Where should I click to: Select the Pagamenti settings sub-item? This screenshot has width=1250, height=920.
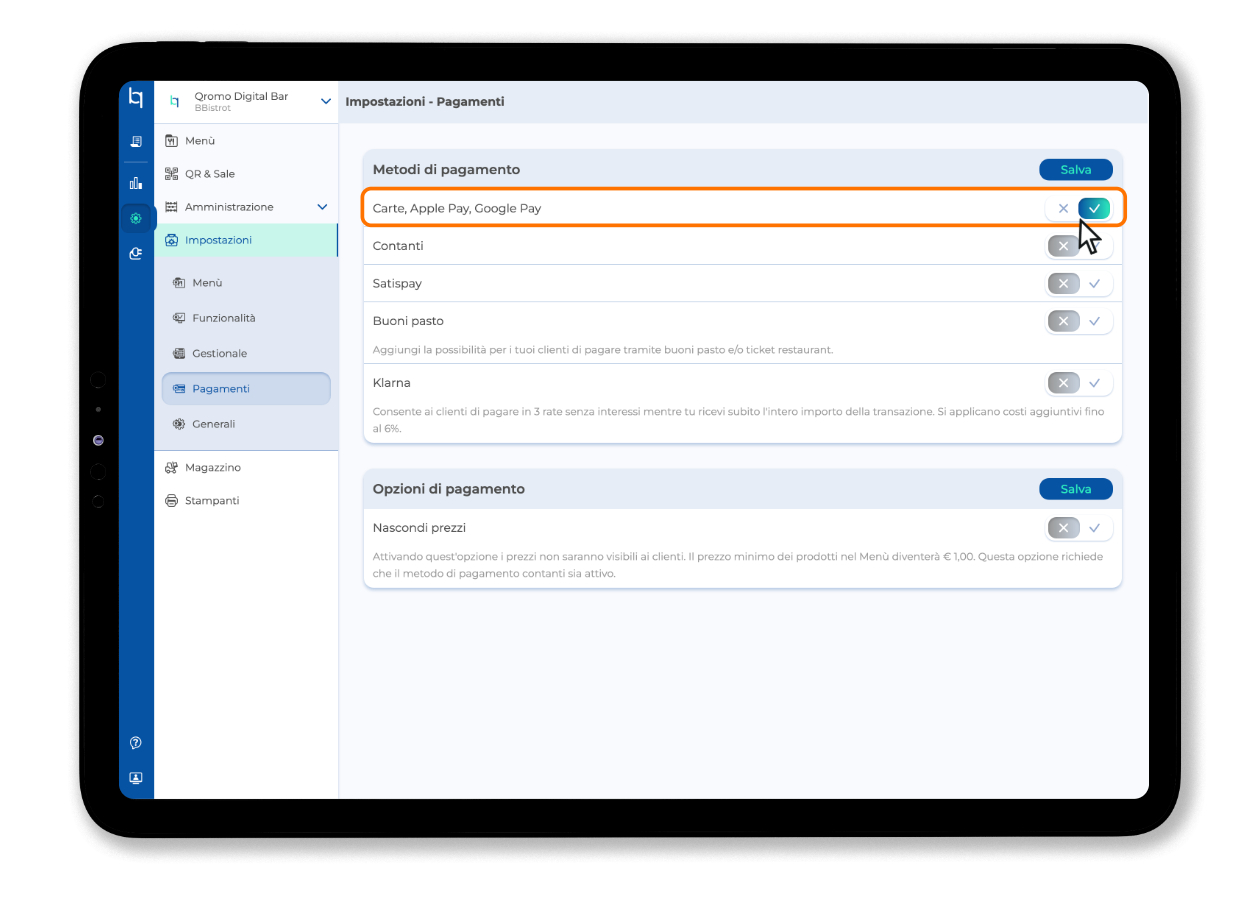click(x=246, y=389)
